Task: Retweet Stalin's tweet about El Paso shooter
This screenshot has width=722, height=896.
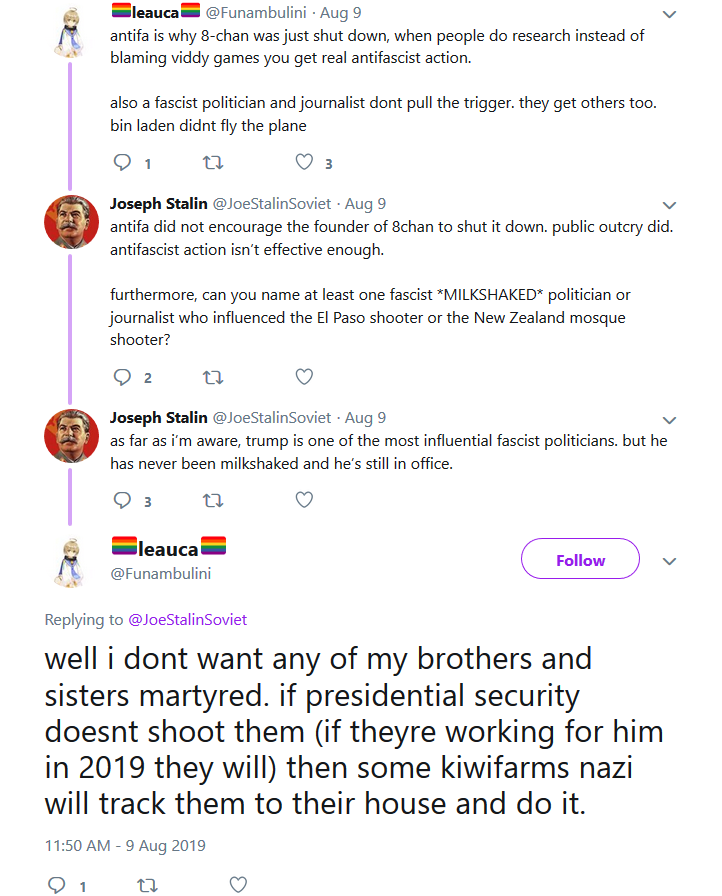Action: [213, 377]
